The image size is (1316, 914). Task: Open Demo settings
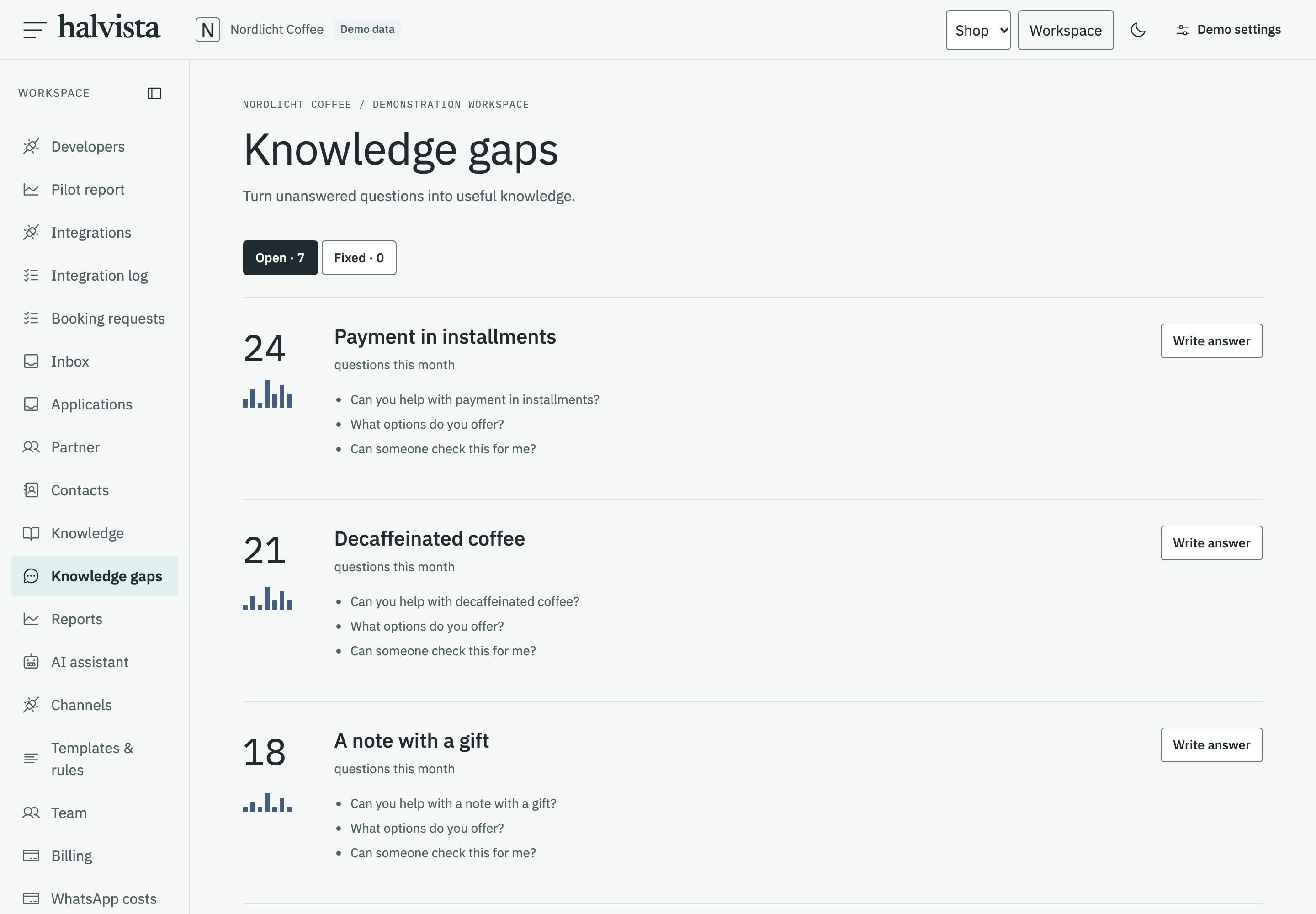[1228, 30]
